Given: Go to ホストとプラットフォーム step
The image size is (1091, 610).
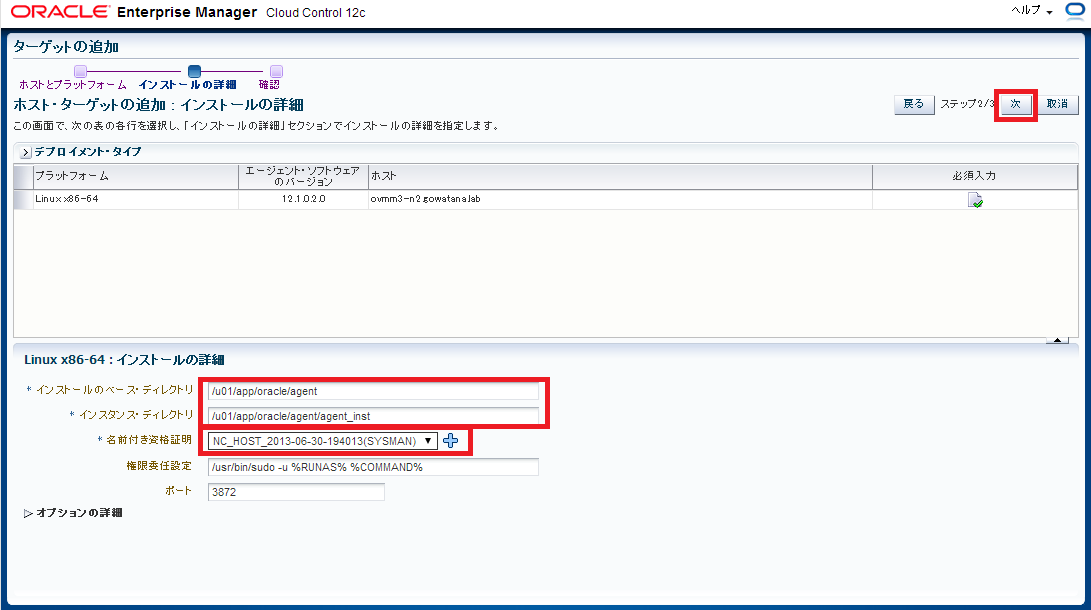Looking at the screenshot, I should tap(72, 84).
